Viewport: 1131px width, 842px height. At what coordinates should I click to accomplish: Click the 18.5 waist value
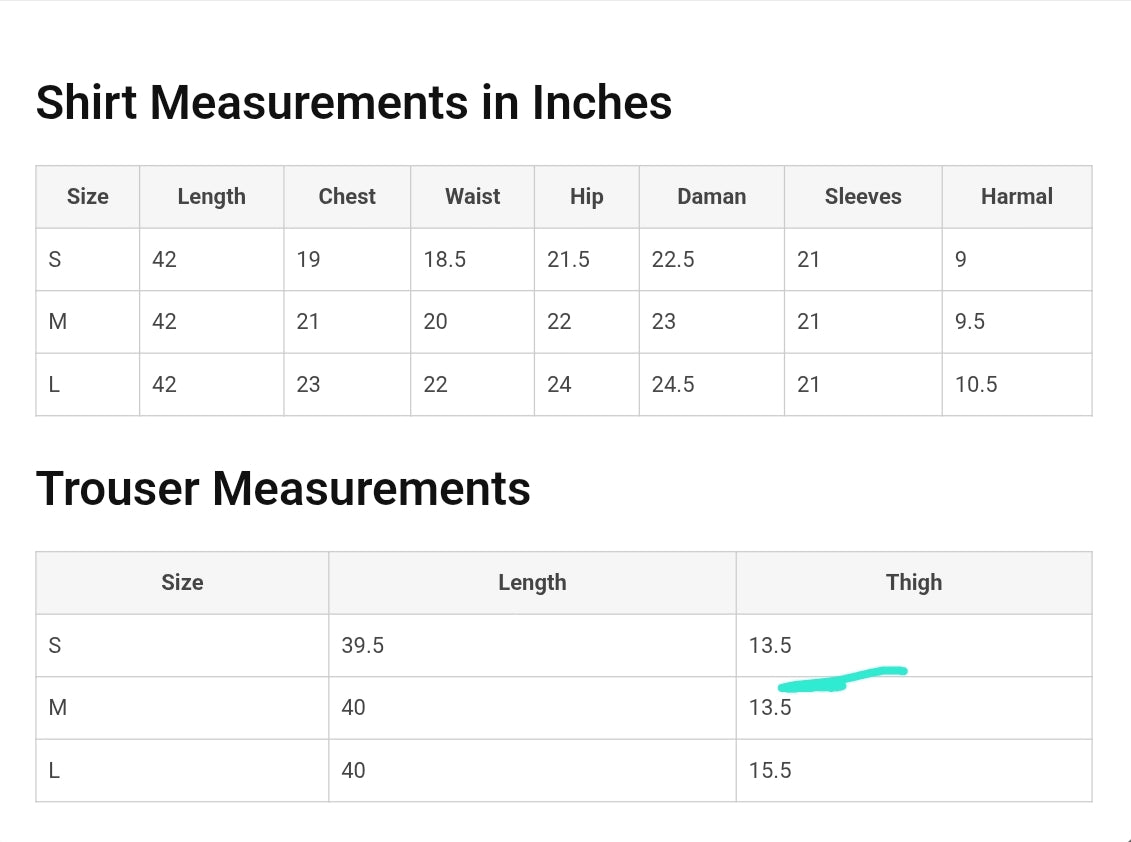tap(444, 260)
